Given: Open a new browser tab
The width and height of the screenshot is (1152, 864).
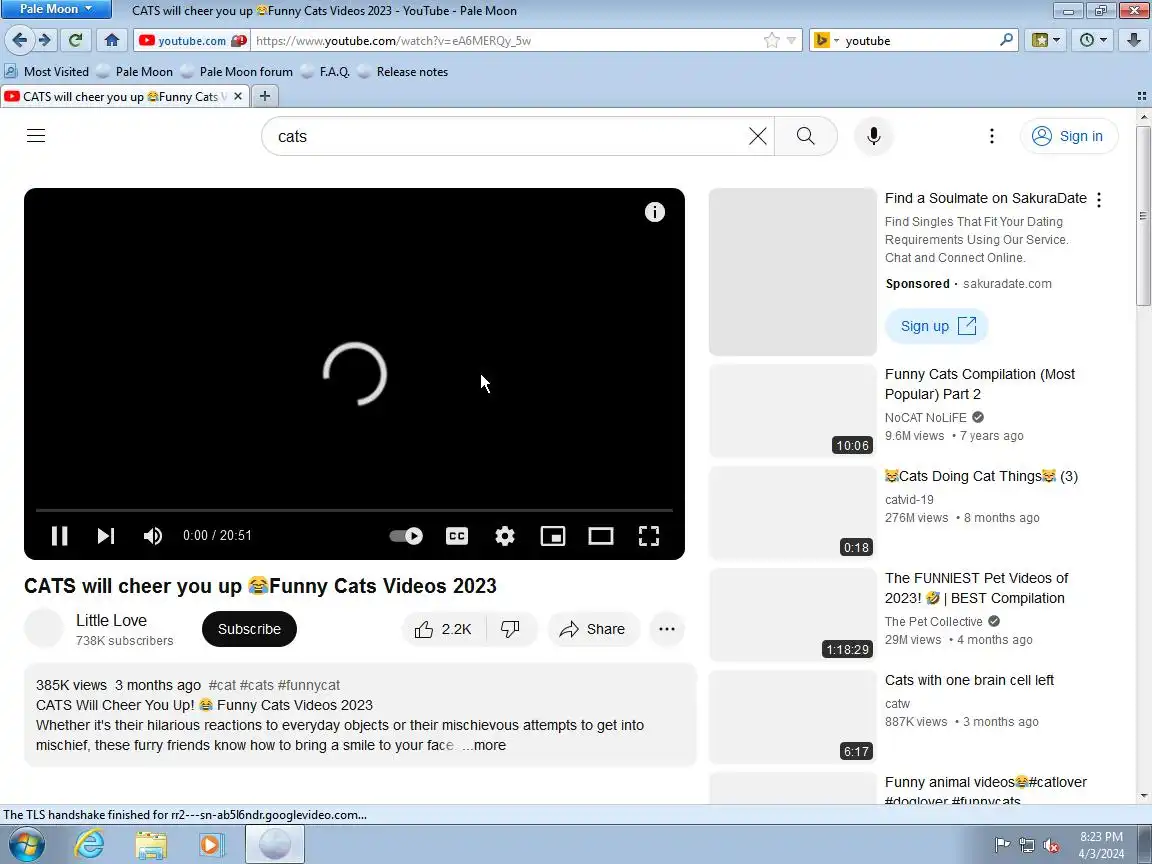Looking at the screenshot, I should (x=265, y=96).
